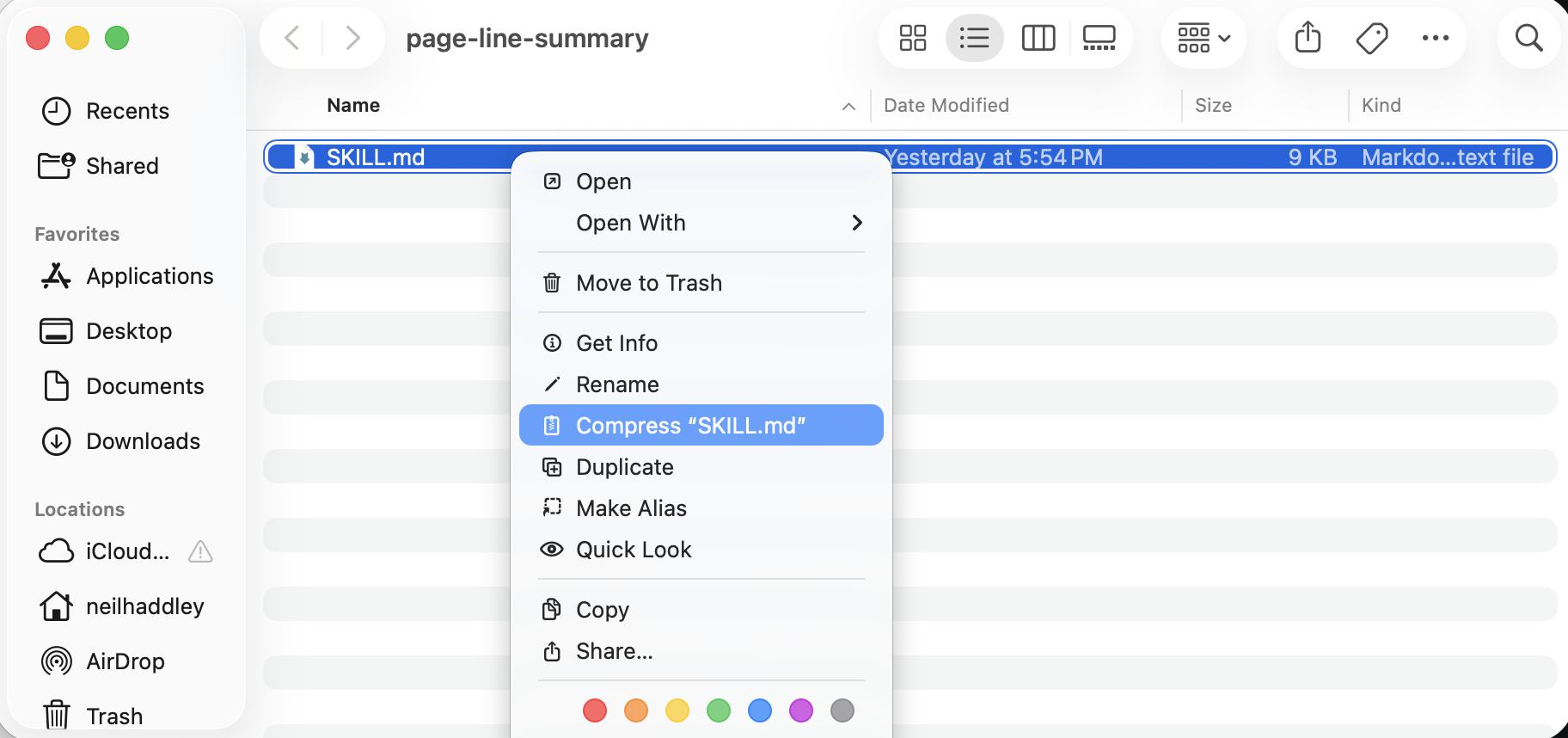Sort by the Kind column header
Image resolution: width=1568 pixels, height=738 pixels.
(1381, 106)
